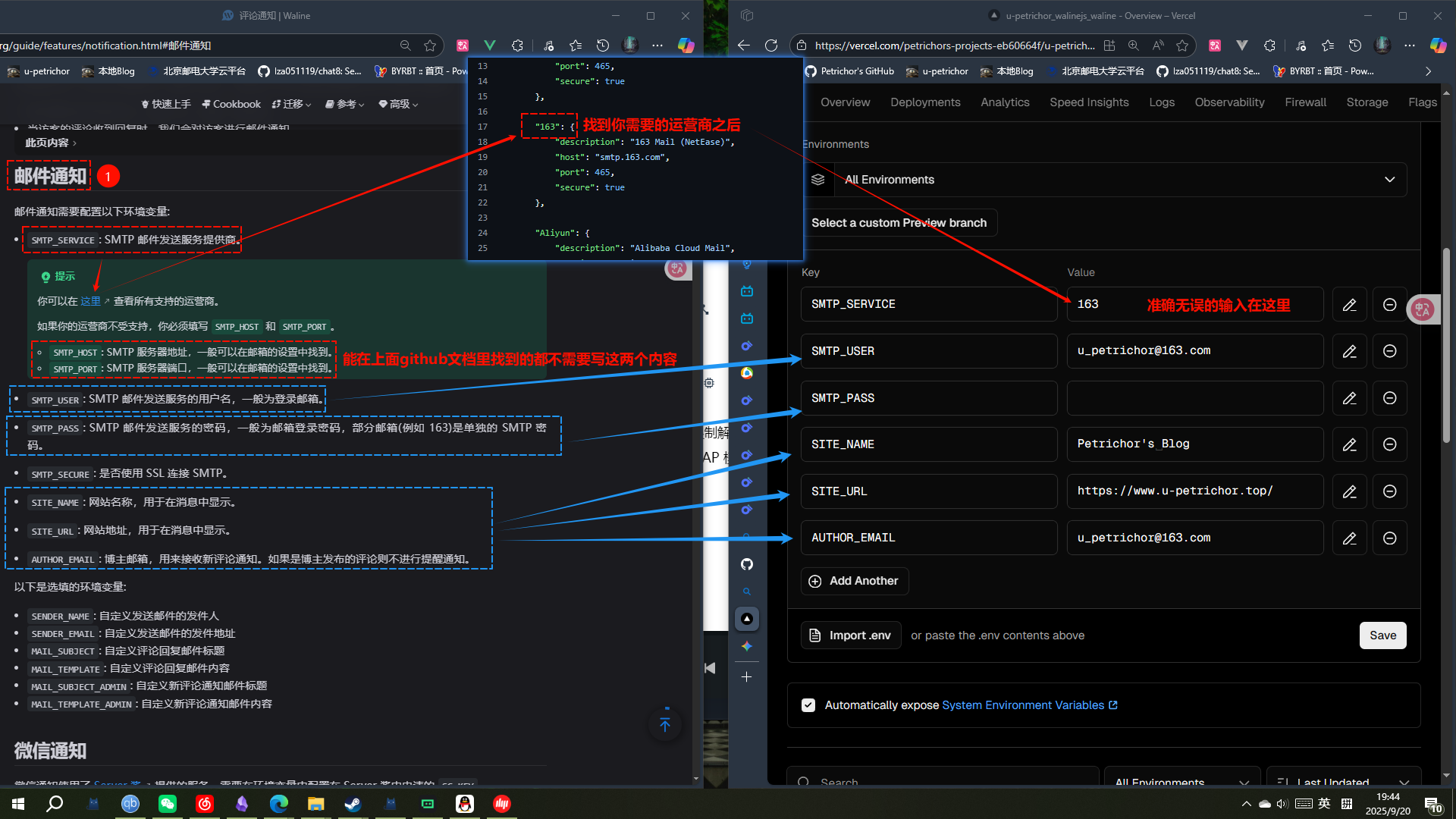Refresh the Vercel browser page
Viewport: 1456px width, 819px height.
pos(771,45)
